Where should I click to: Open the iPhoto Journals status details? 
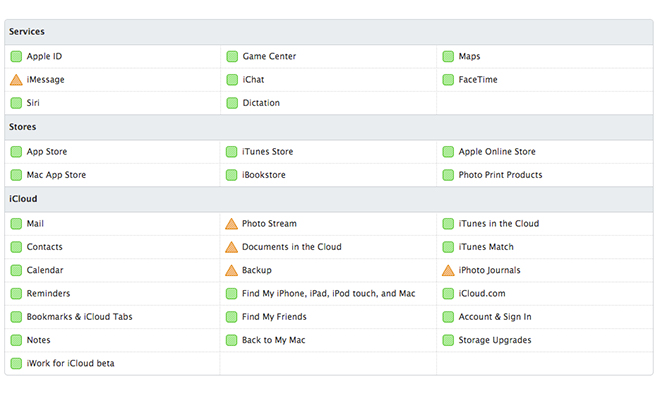490,270
